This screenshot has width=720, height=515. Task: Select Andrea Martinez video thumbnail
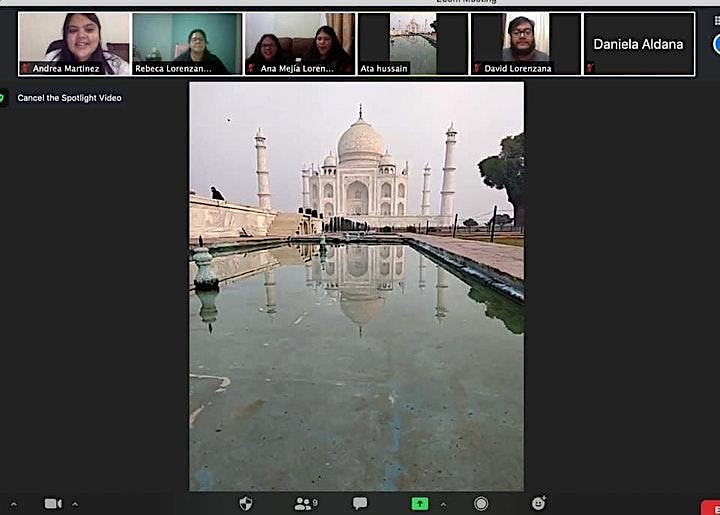coord(74,44)
